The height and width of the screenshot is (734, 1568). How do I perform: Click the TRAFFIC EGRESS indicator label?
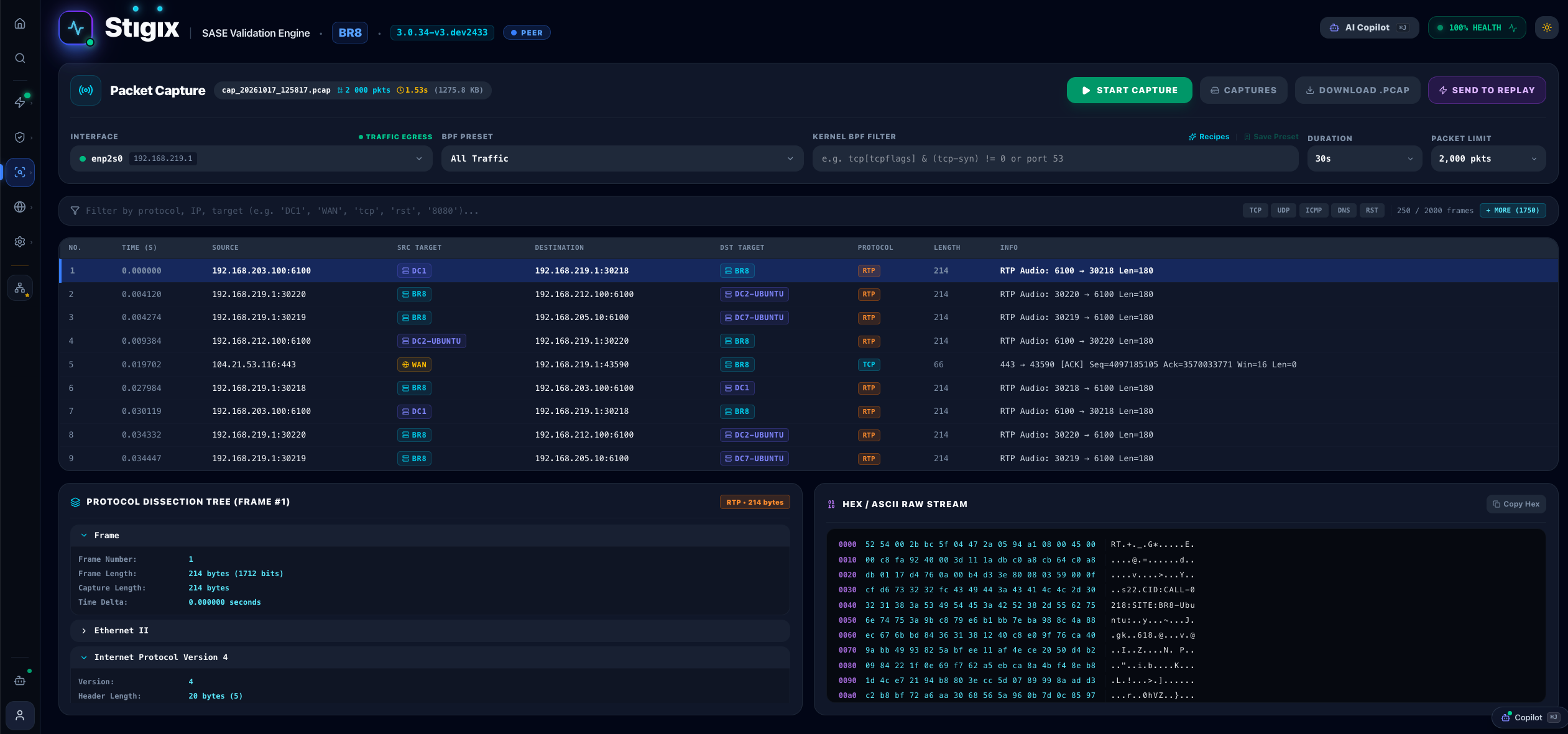point(395,137)
